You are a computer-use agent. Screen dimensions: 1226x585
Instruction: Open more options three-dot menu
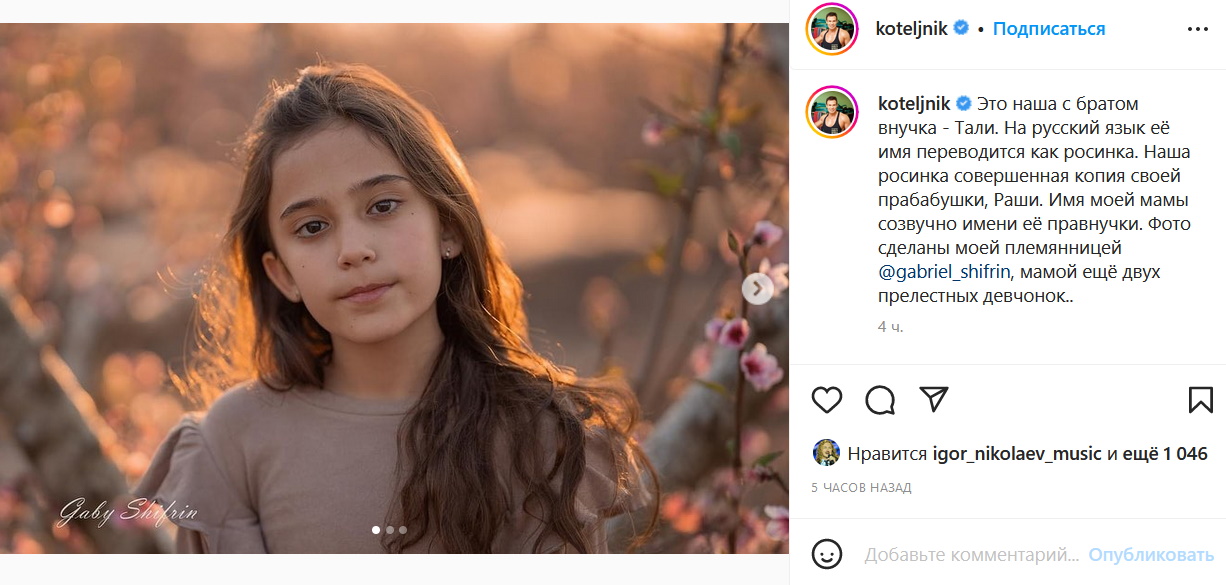tap(1198, 29)
